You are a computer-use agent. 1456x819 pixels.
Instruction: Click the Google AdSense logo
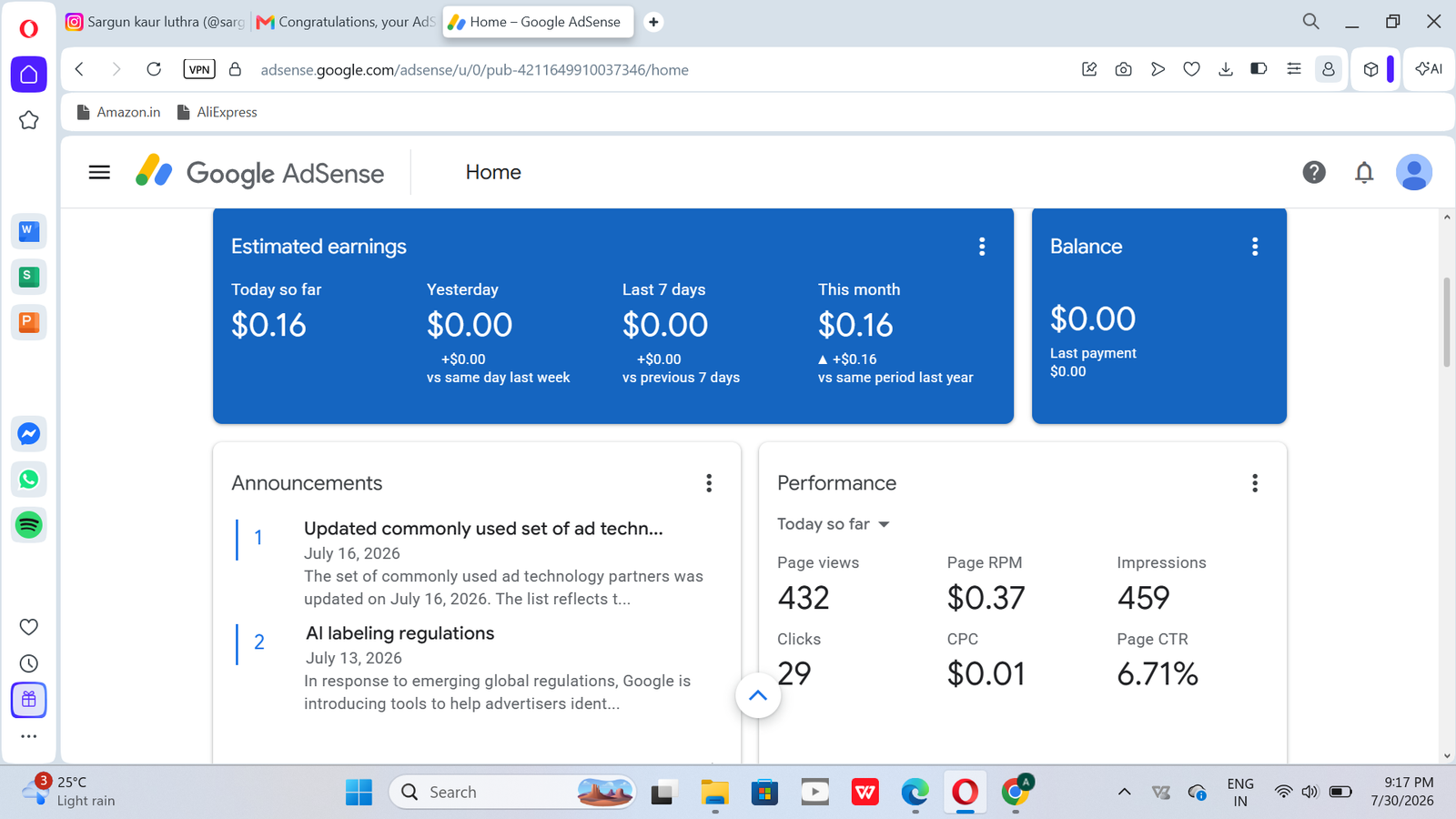pyautogui.click(x=260, y=172)
